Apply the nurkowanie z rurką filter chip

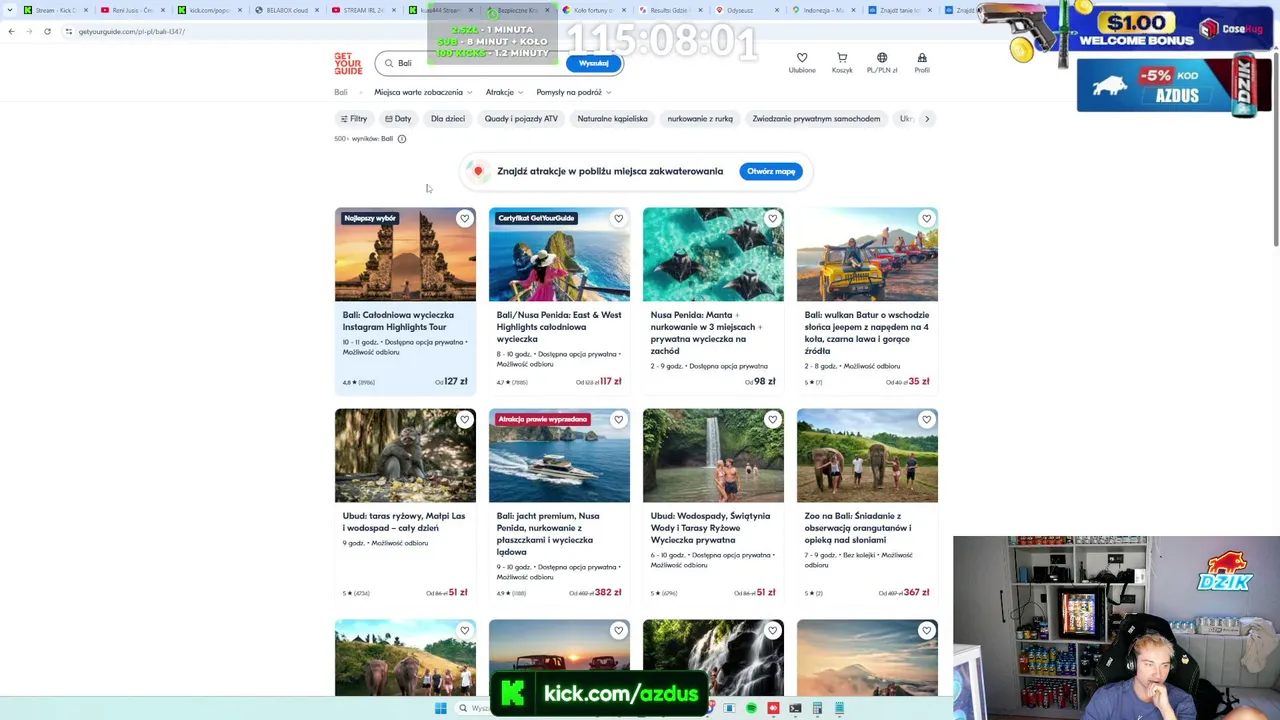point(700,119)
